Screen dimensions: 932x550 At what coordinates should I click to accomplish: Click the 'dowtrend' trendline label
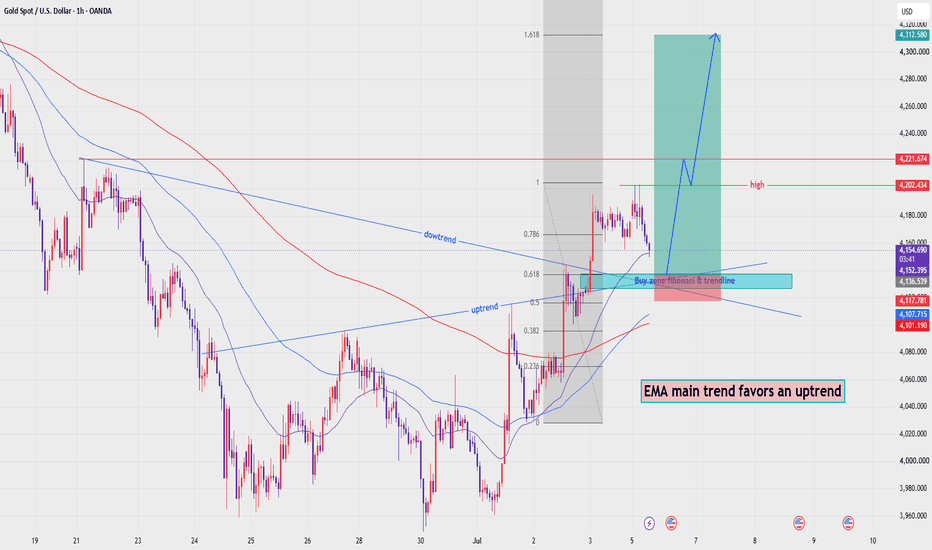440,237
